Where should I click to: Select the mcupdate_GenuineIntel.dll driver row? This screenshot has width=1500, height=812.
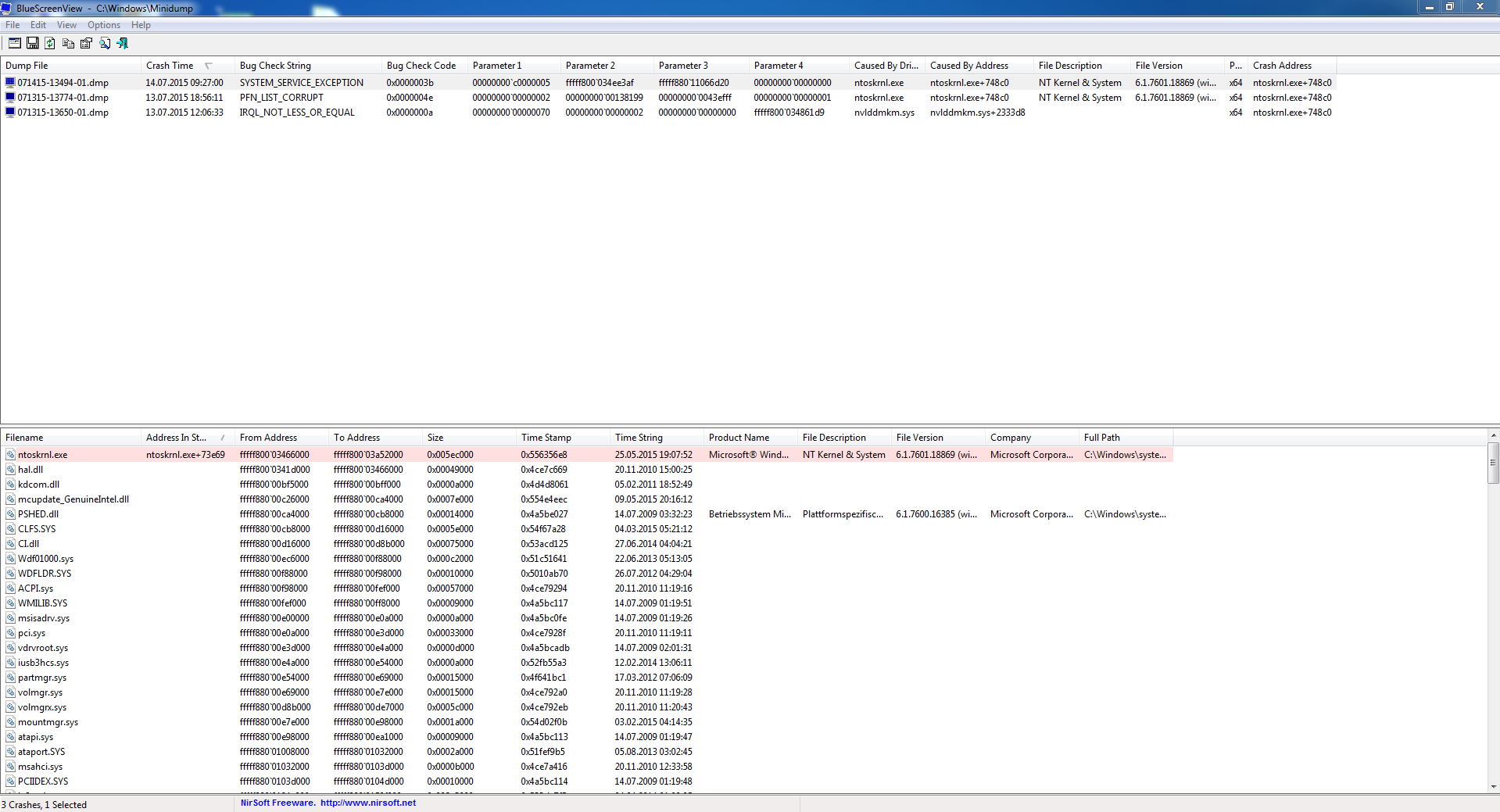(x=586, y=499)
